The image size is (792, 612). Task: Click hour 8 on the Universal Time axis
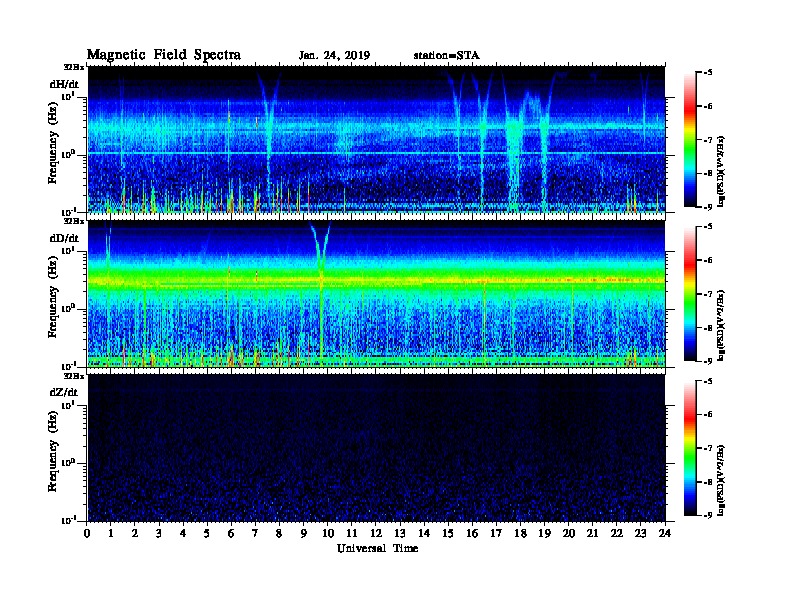tap(279, 534)
